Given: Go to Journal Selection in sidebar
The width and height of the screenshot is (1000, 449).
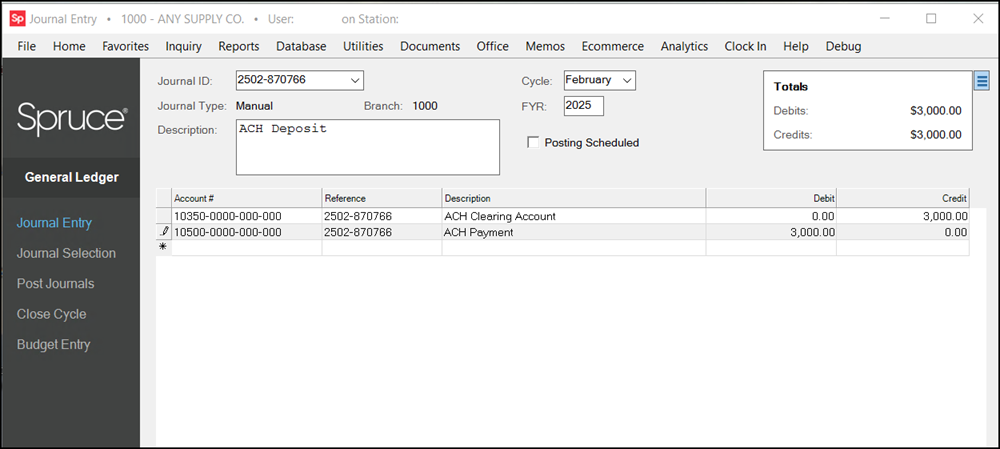Looking at the screenshot, I should point(66,254).
